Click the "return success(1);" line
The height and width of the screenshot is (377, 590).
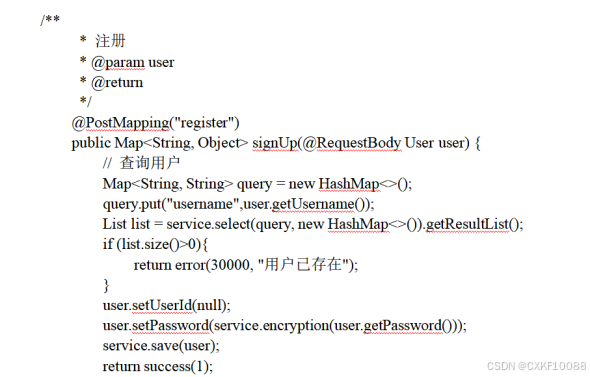158,366
